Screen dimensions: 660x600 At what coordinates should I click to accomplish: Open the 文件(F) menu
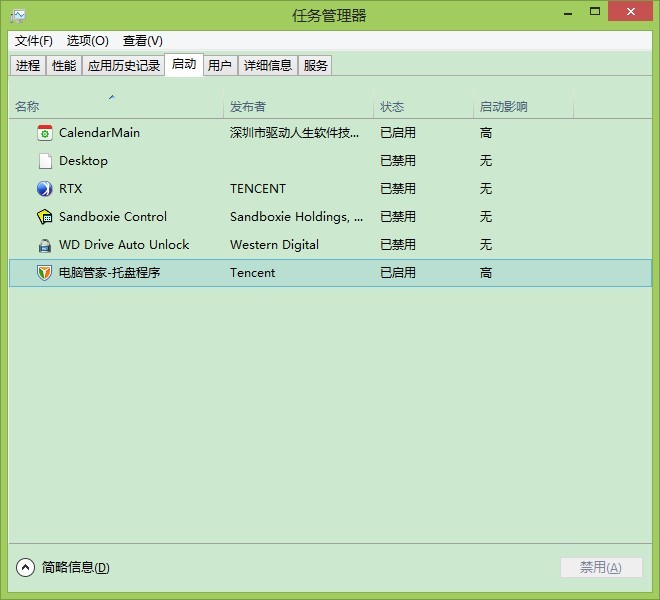(34, 41)
